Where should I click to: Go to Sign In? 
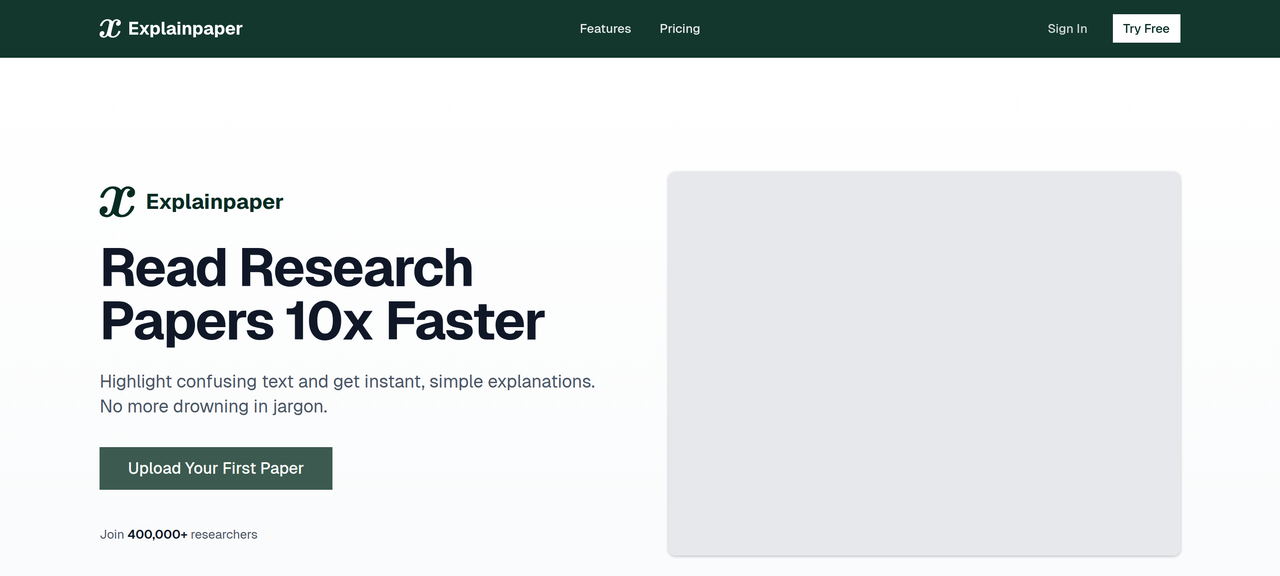(1067, 29)
